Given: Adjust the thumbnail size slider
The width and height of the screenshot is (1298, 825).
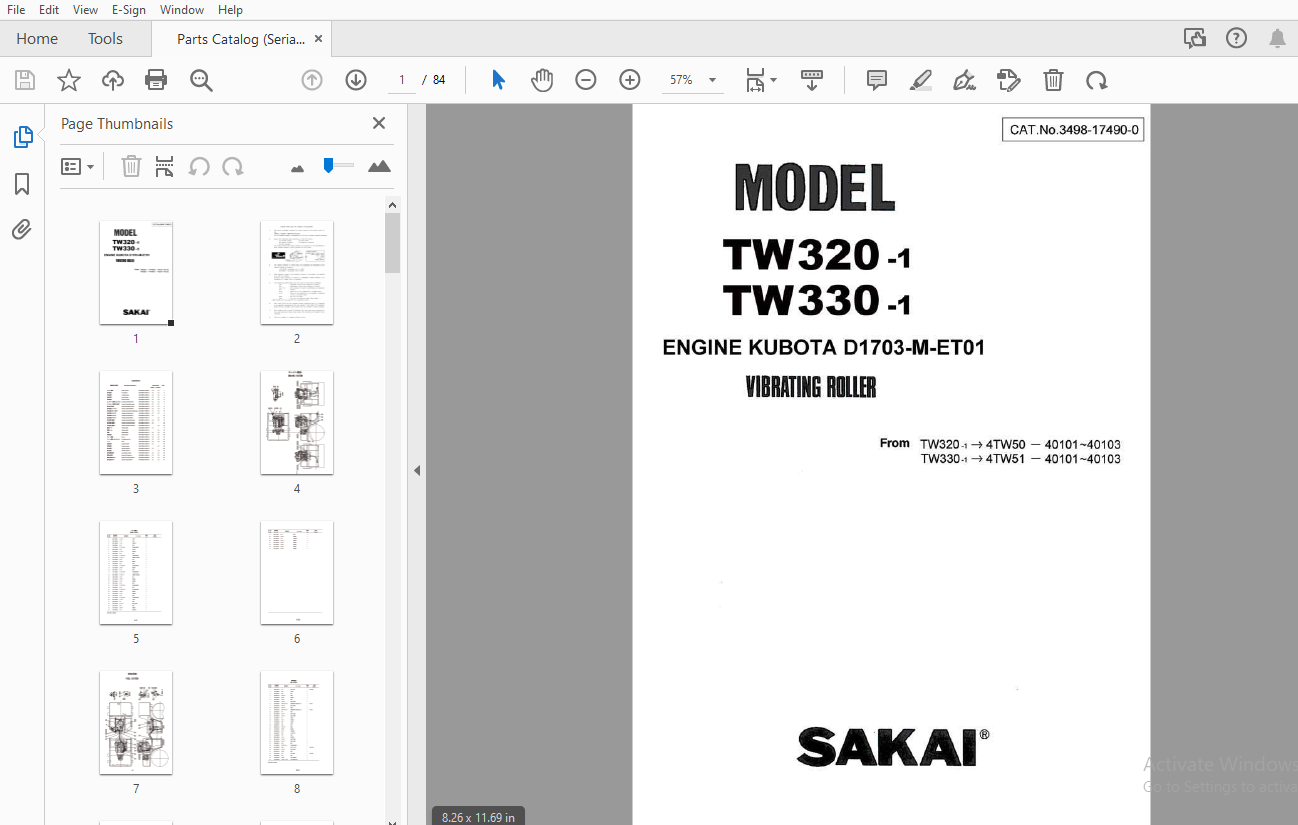Looking at the screenshot, I should pyautogui.click(x=338, y=166).
